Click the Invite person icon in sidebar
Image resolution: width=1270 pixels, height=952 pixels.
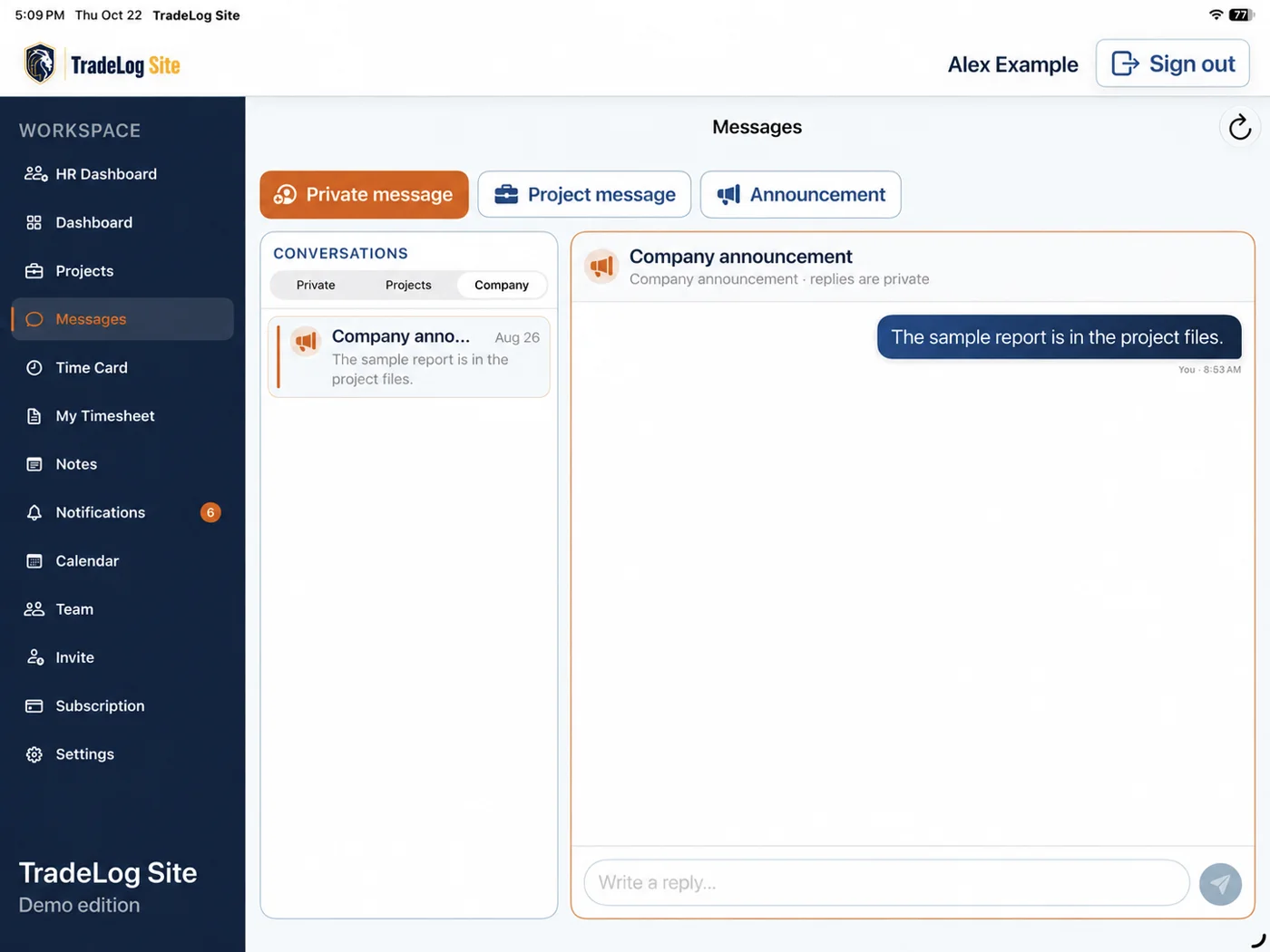click(34, 657)
